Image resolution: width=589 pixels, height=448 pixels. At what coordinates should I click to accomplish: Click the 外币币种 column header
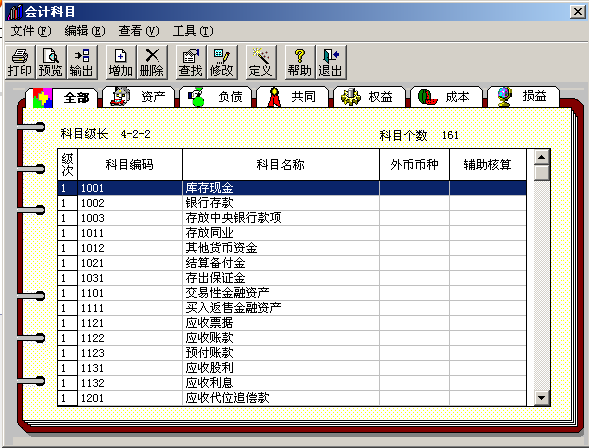pos(414,164)
